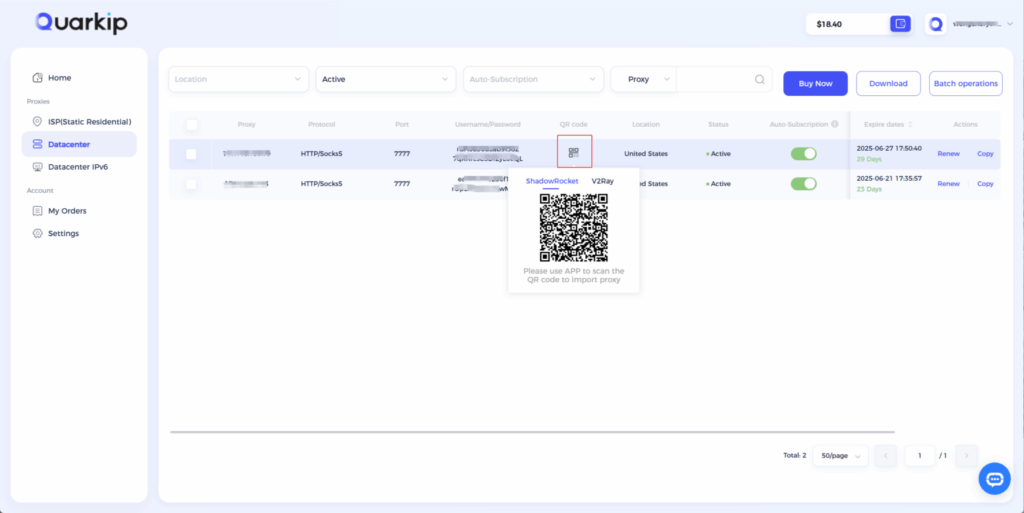Click the first row port 7777
Screen dimensions: 1024x513
coord(402,154)
